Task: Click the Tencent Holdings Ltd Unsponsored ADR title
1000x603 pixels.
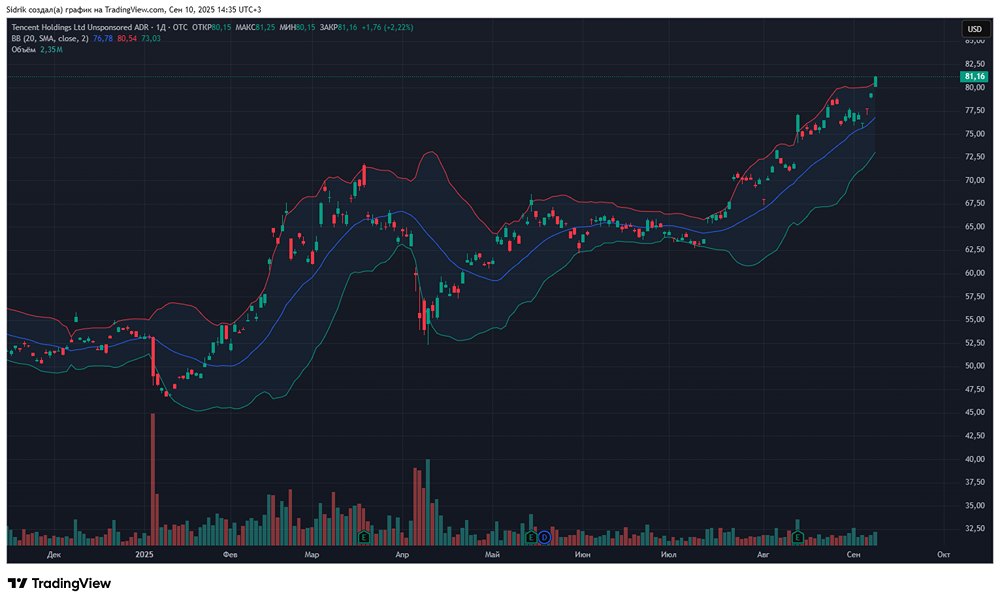Action: coord(80,27)
